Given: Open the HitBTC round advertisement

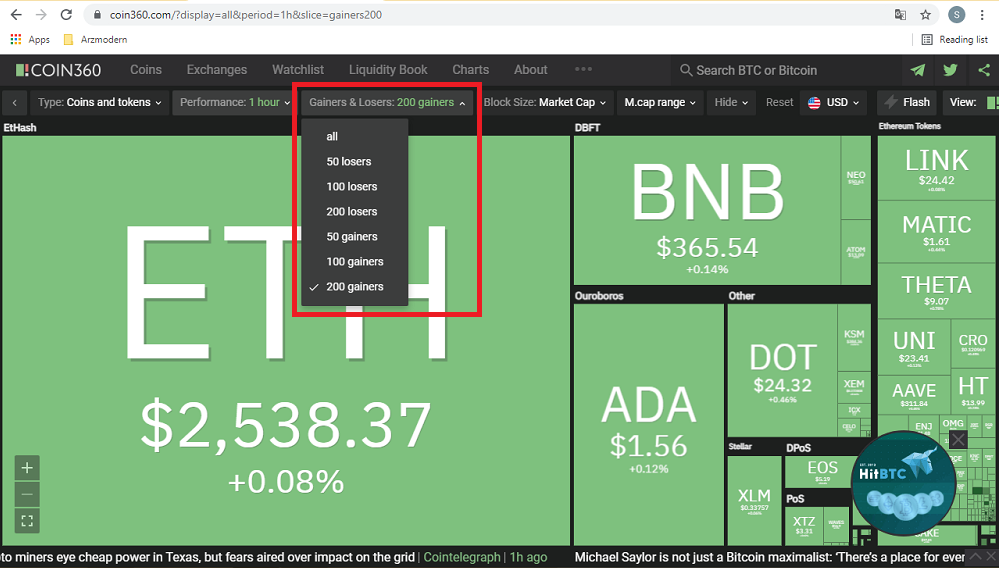Looking at the screenshot, I should [x=904, y=484].
